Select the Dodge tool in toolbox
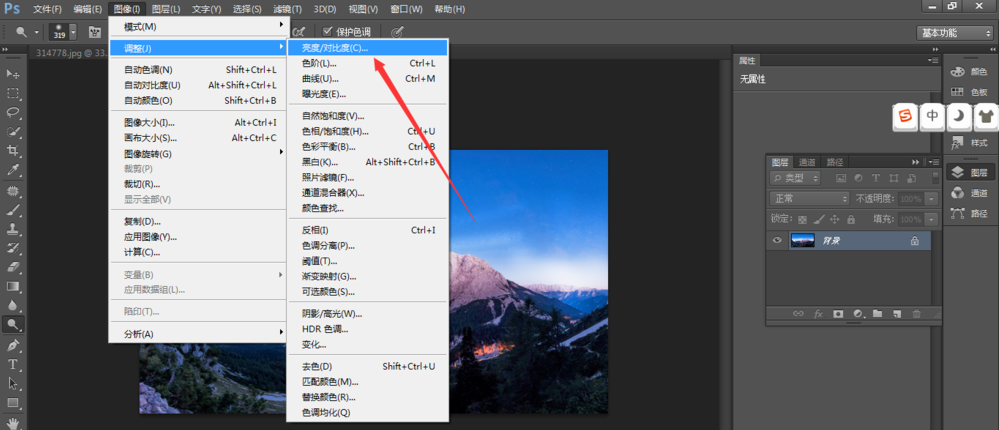The height and width of the screenshot is (430, 999). (x=13, y=324)
